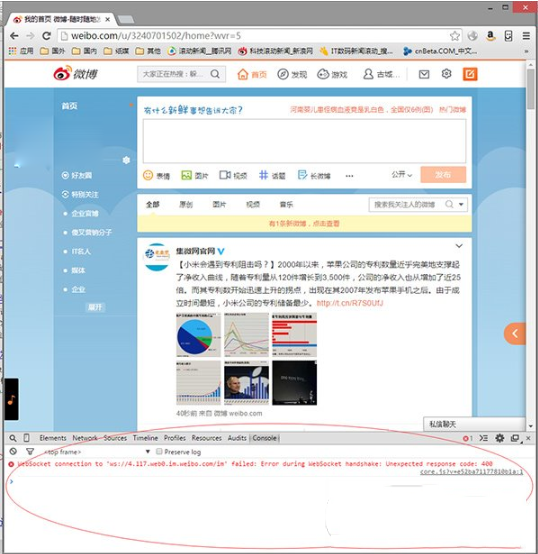Undock DevTools into separate window
Screen dimensions: 538x554
click(515, 438)
